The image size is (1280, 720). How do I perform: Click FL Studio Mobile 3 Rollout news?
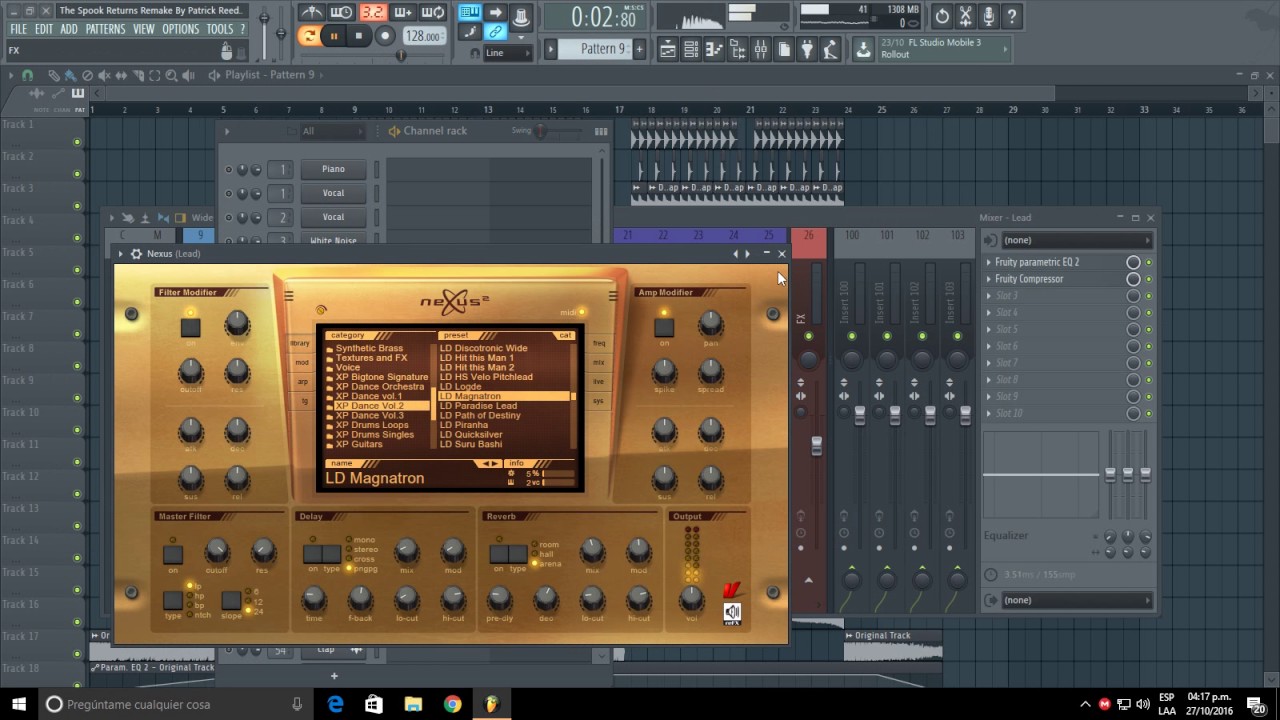[x=945, y=49]
